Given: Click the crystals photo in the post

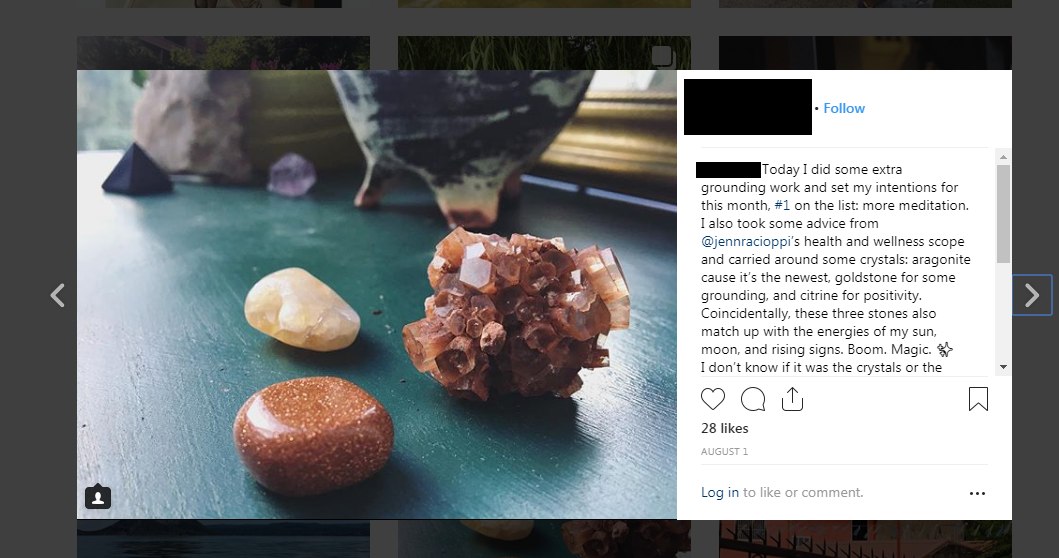Looking at the screenshot, I should [377, 295].
